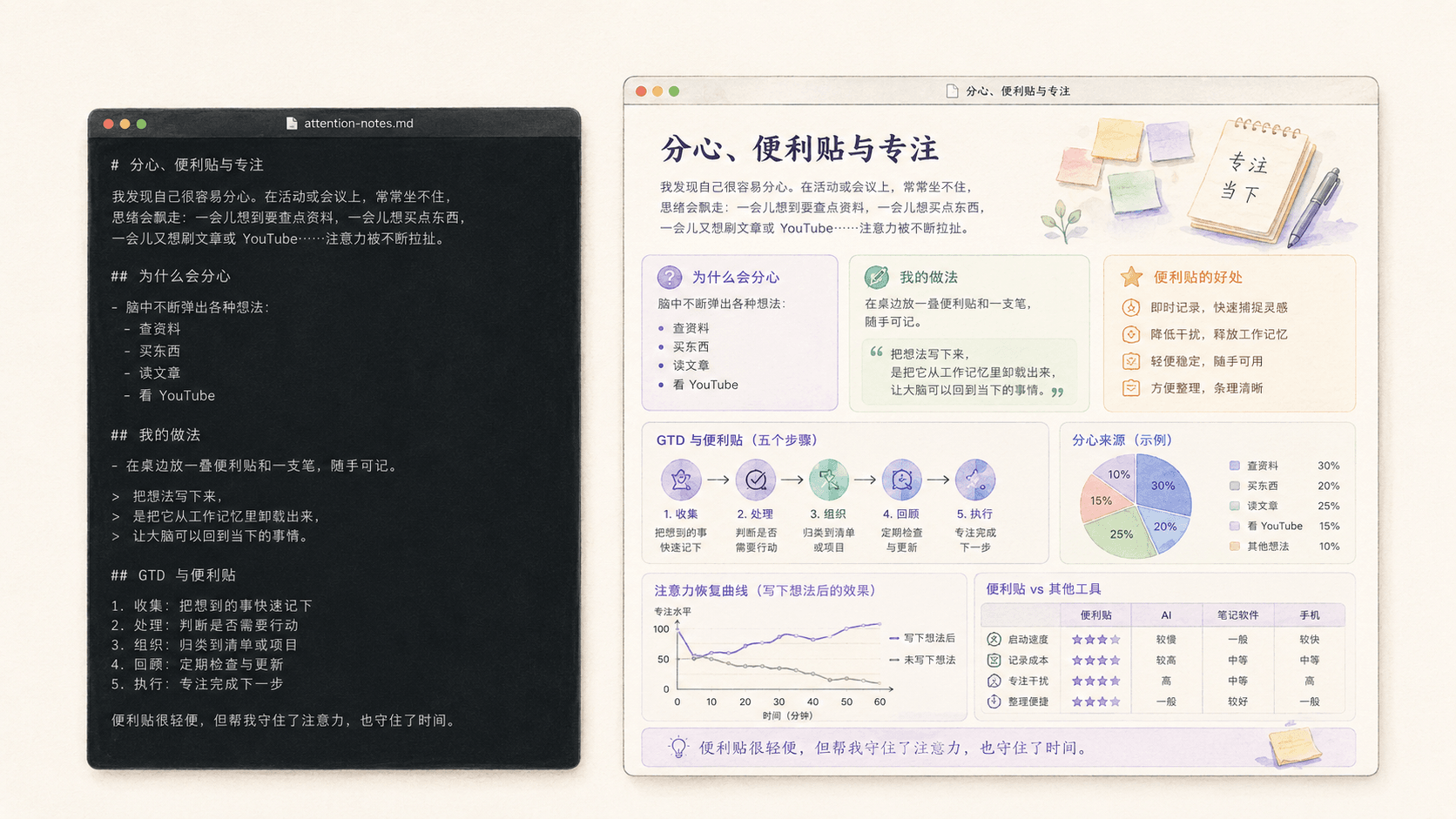The width and height of the screenshot is (1456, 819).
Task: Minimize the 分心、便利贴与专注 preview window
Action: pyautogui.click(x=657, y=91)
